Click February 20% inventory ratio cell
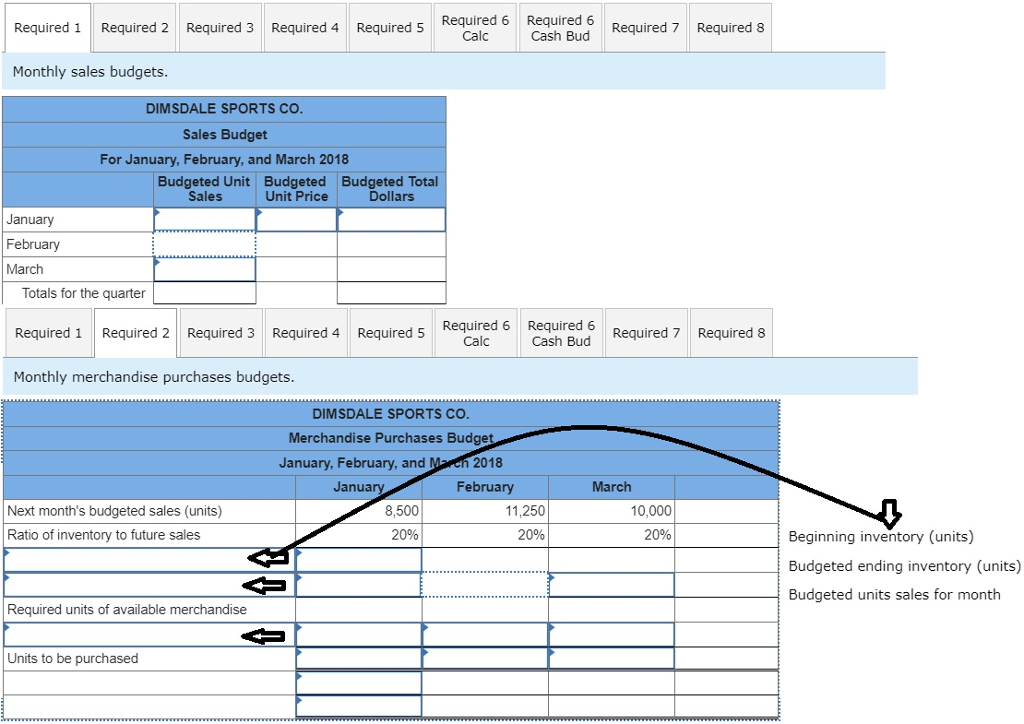 pyautogui.click(x=485, y=535)
